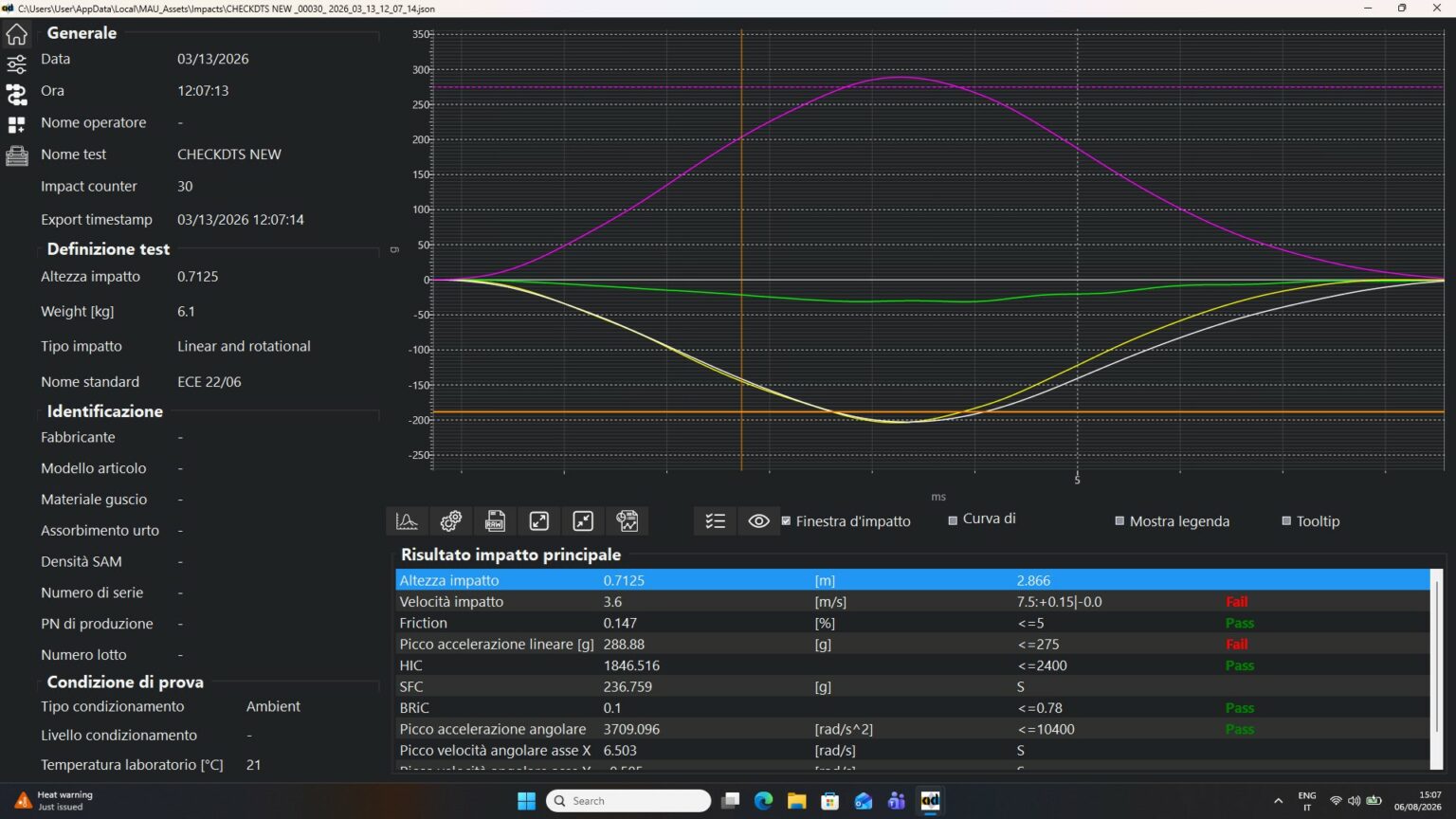Open Microsoft Edge from the taskbar
This screenshot has width=1456, height=819.
763,801
